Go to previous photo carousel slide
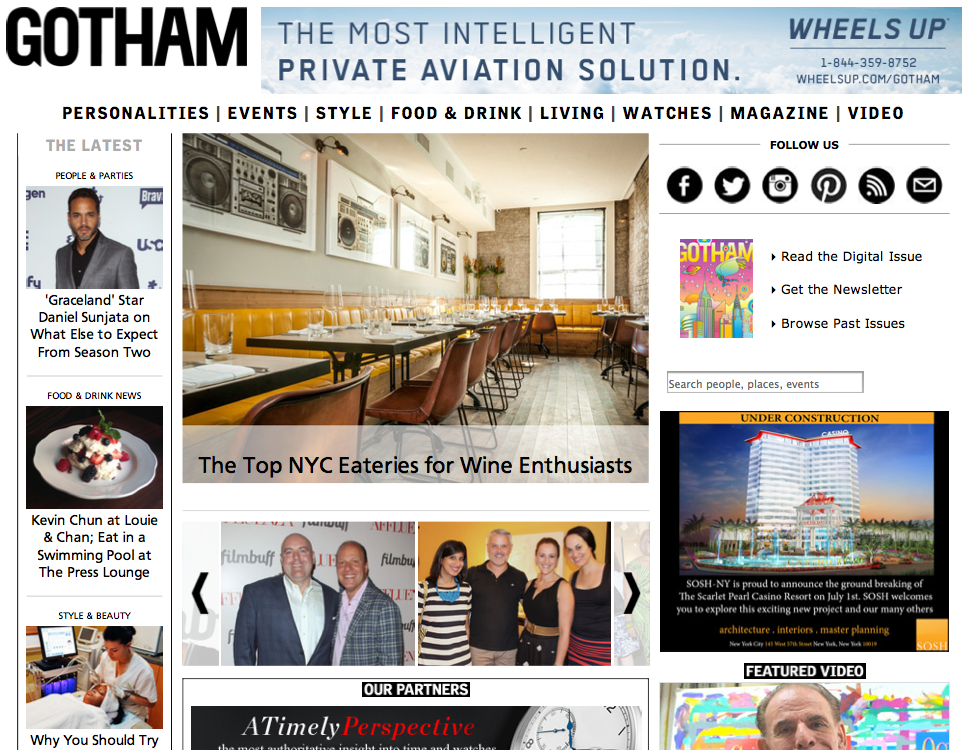This screenshot has height=750, width=972. tap(200, 593)
